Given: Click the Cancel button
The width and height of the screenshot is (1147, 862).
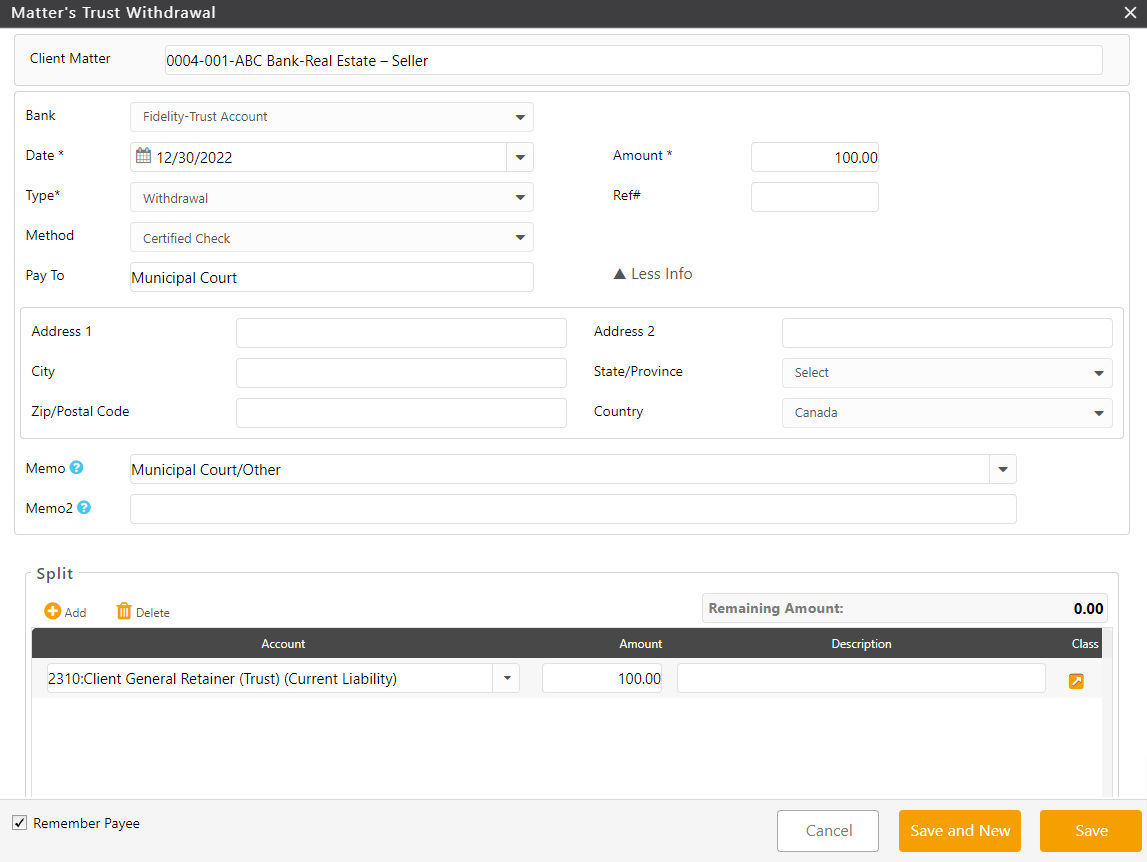Looking at the screenshot, I should pyautogui.click(x=828, y=831).
